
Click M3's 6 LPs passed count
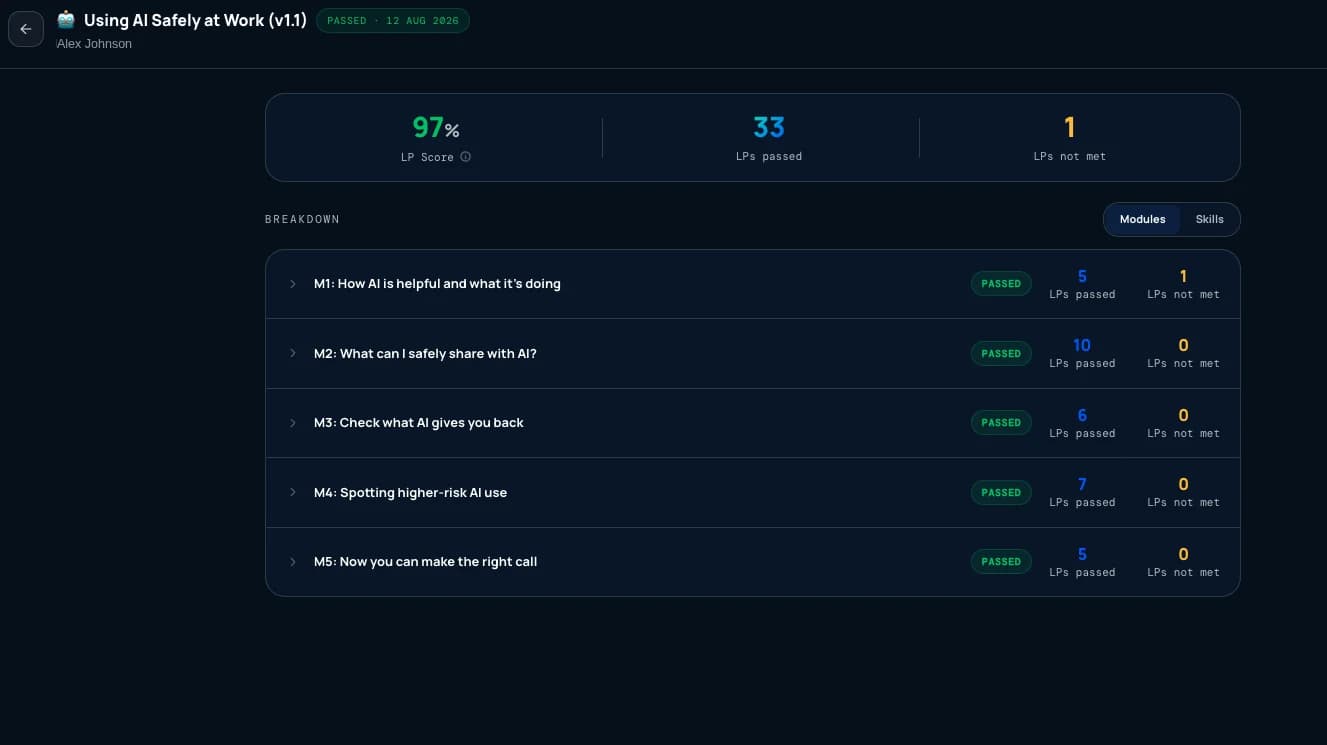1082,415
